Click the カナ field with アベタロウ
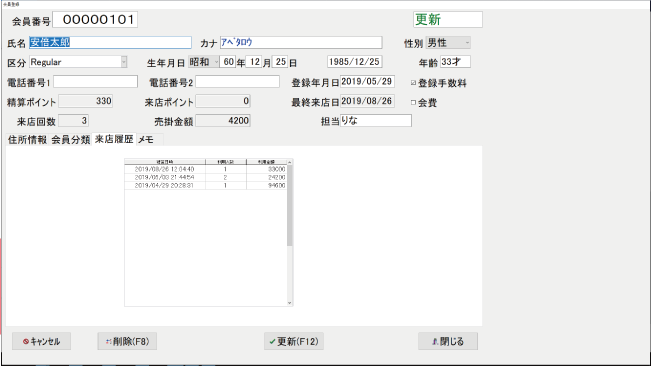 (301, 42)
